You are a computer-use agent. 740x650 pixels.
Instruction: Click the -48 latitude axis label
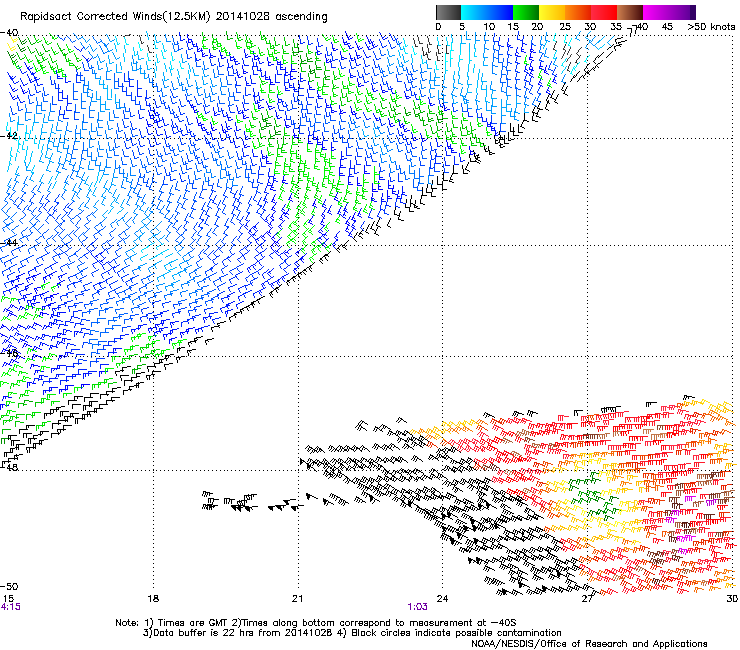9,467
